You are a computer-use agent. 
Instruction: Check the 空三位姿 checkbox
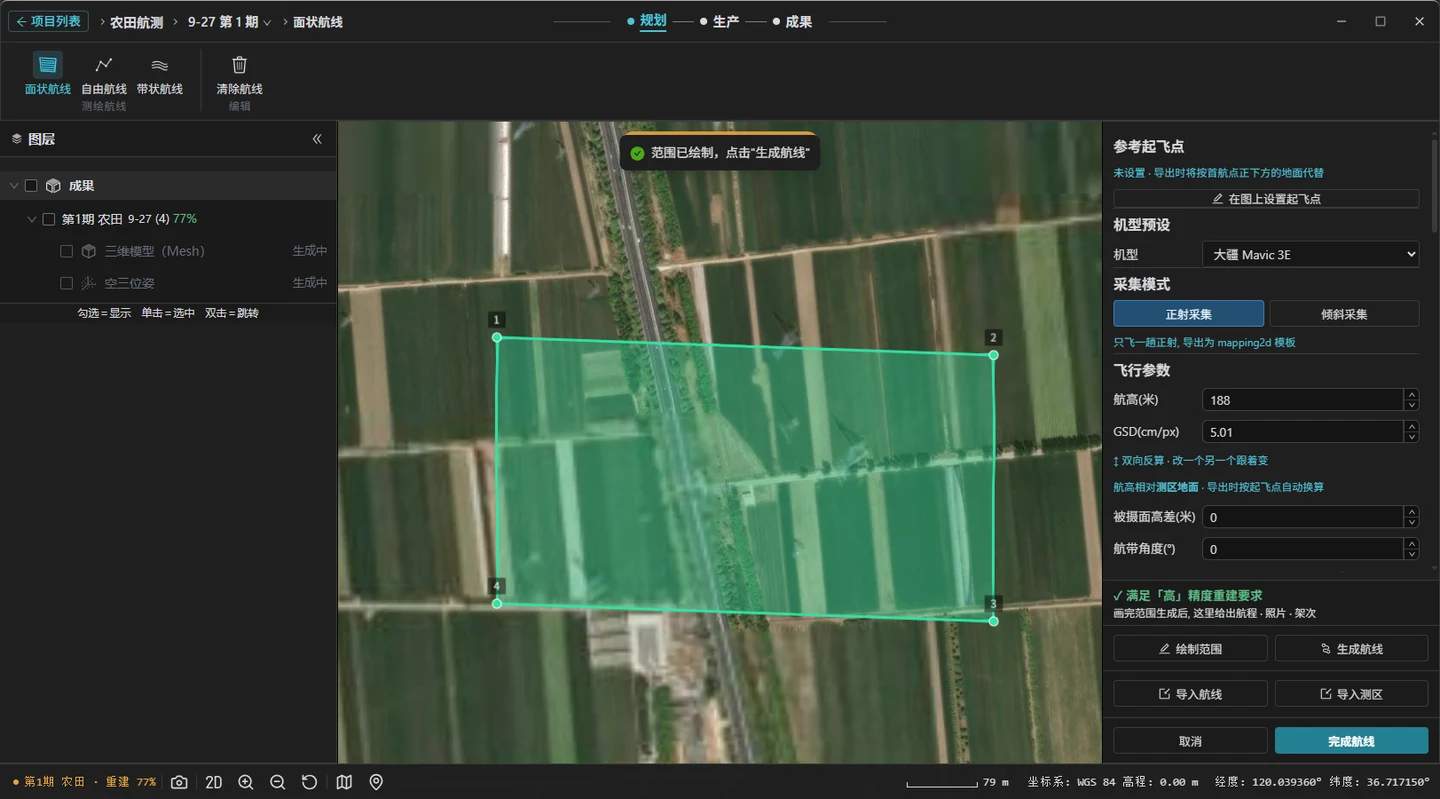pyautogui.click(x=67, y=283)
